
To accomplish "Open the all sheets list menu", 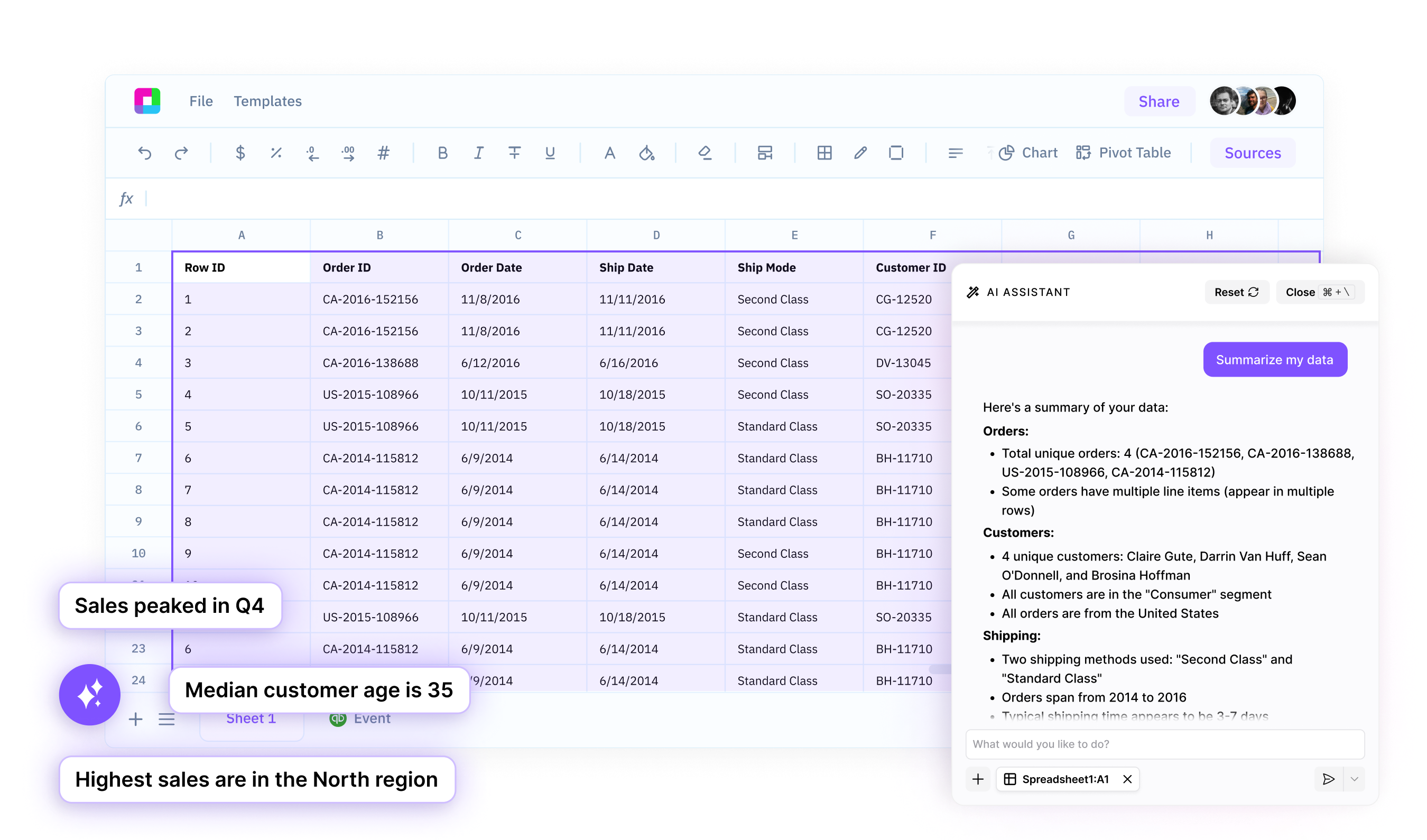I will tap(166, 720).
